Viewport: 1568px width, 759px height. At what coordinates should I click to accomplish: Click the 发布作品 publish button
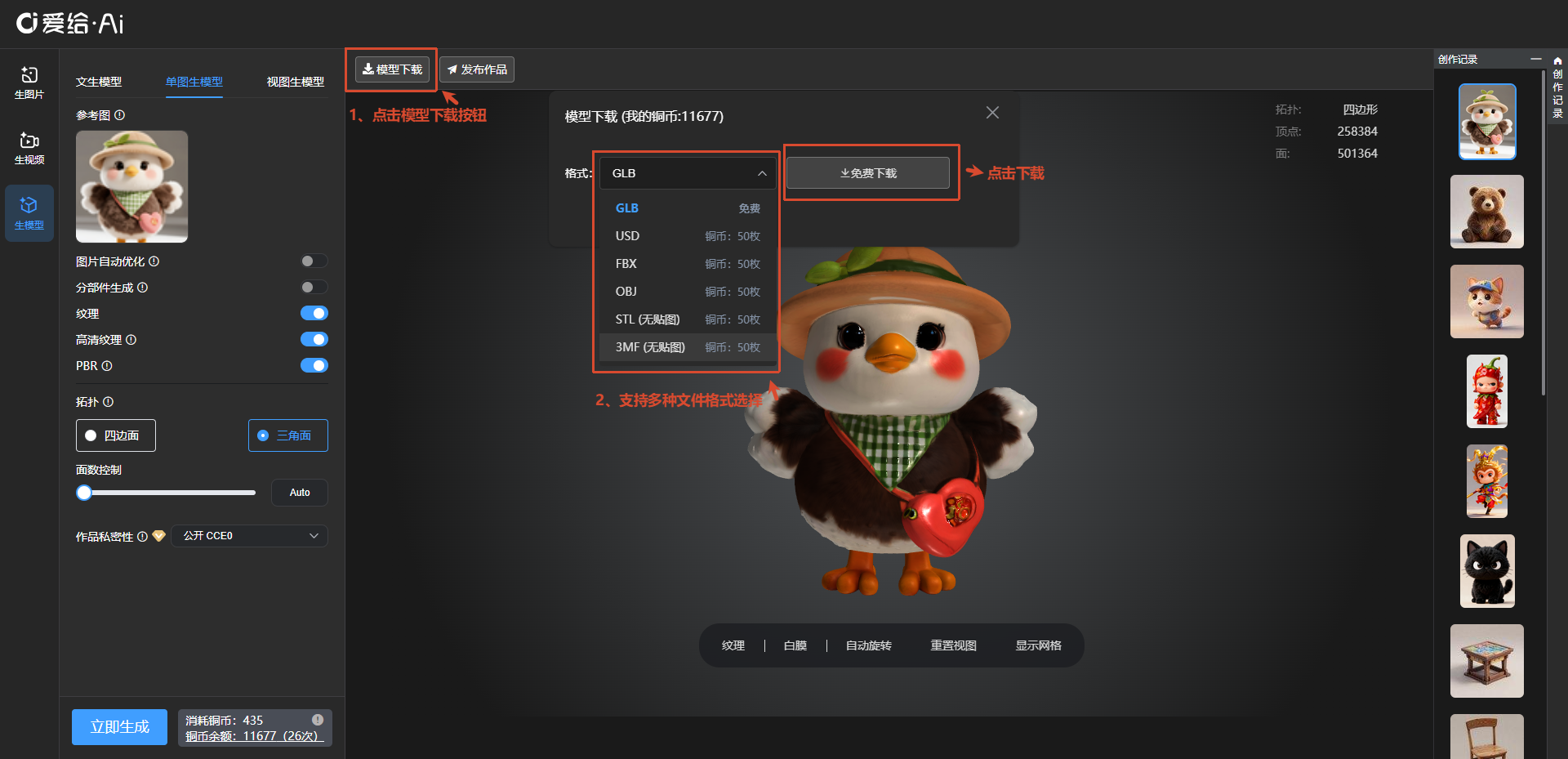(x=477, y=69)
